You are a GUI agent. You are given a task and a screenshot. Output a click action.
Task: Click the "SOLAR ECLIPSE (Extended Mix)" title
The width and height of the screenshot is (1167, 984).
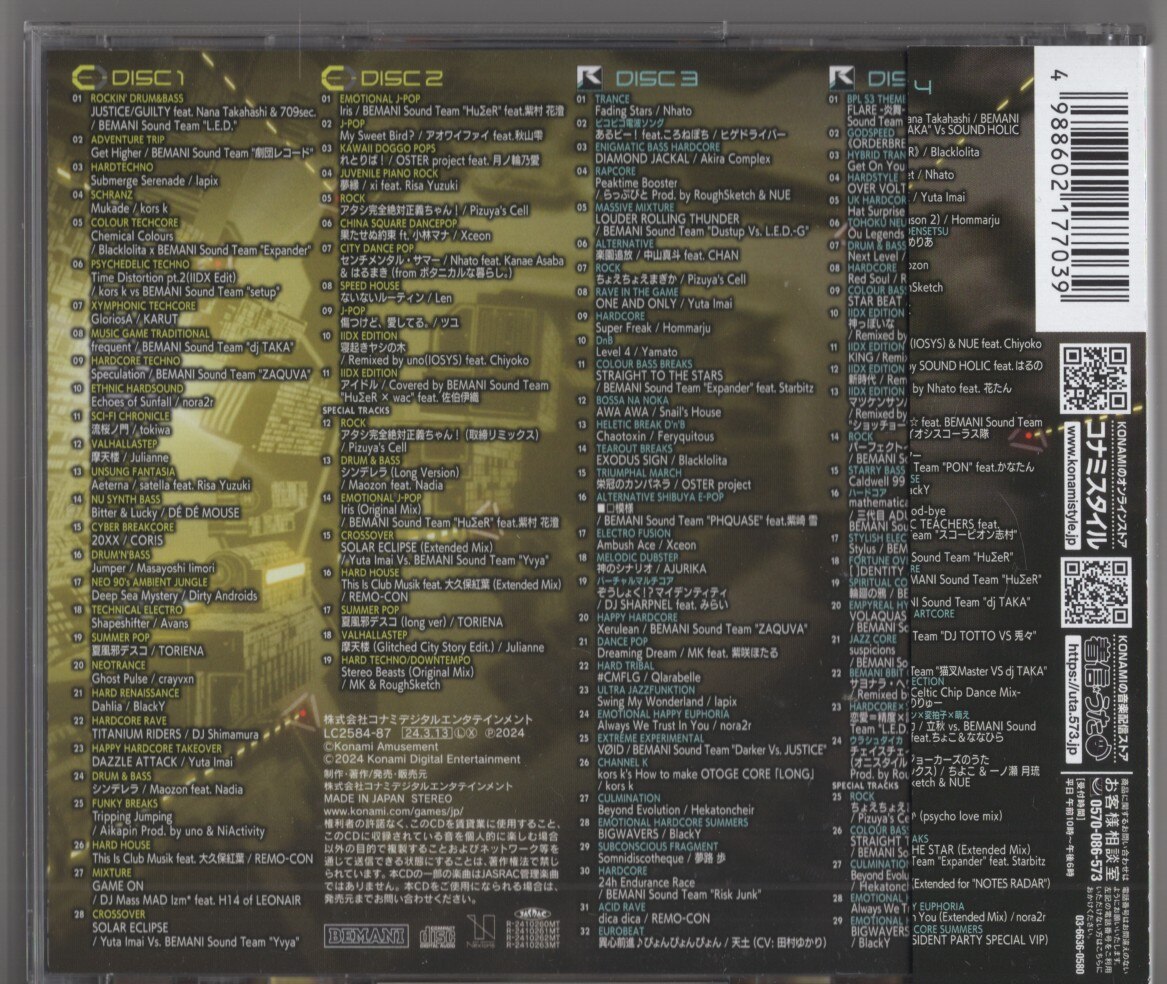(x=416, y=547)
